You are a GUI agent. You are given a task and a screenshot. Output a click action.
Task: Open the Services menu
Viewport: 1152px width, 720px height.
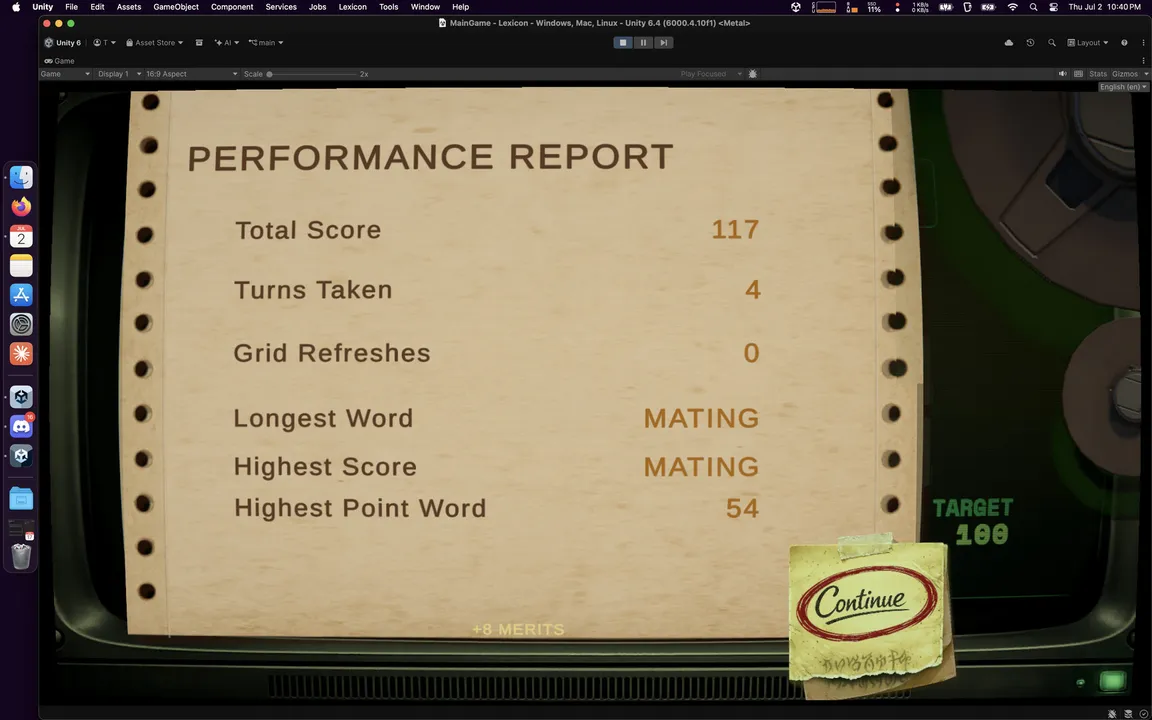(x=281, y=7)
